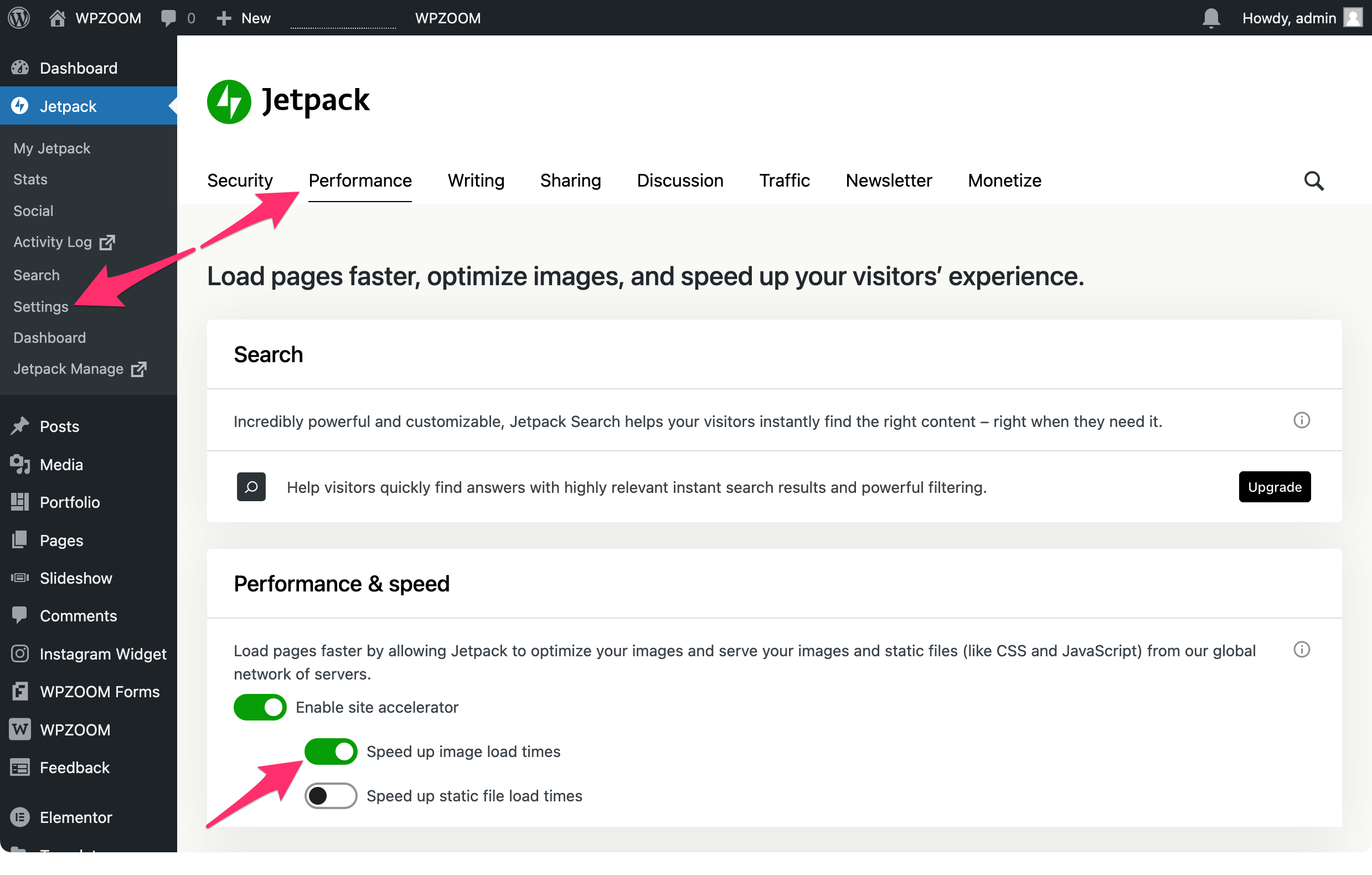
Task: Open the notifications bell icon
Action: point(1211,18)
